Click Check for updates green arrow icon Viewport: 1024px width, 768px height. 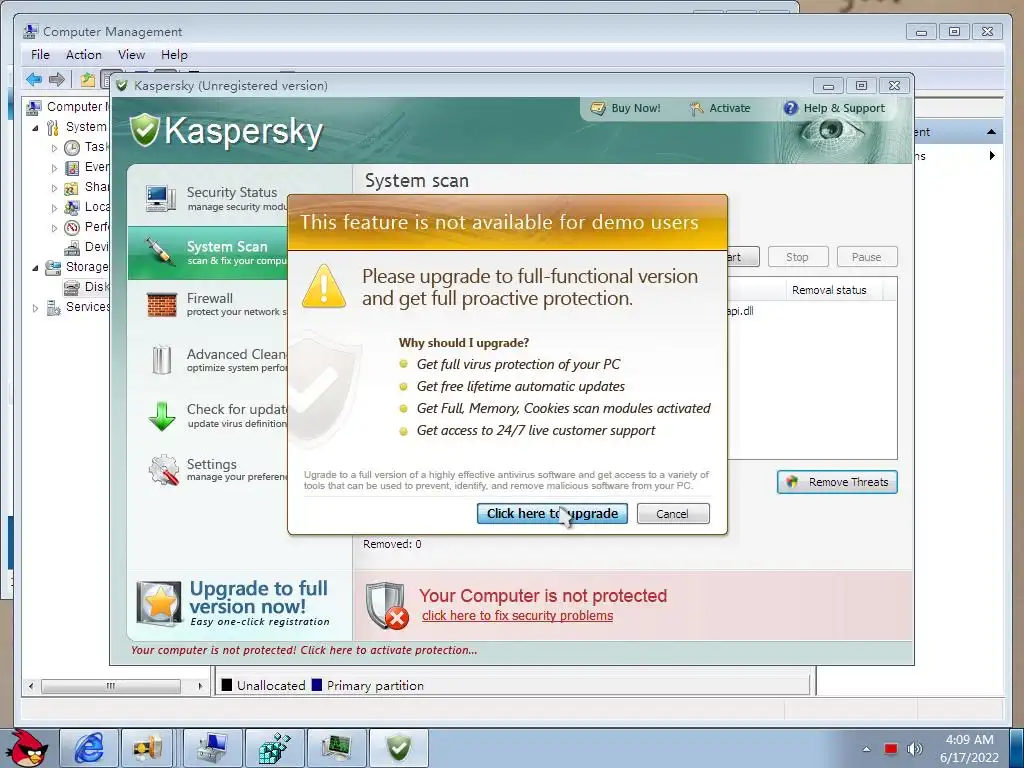[161, 416]
